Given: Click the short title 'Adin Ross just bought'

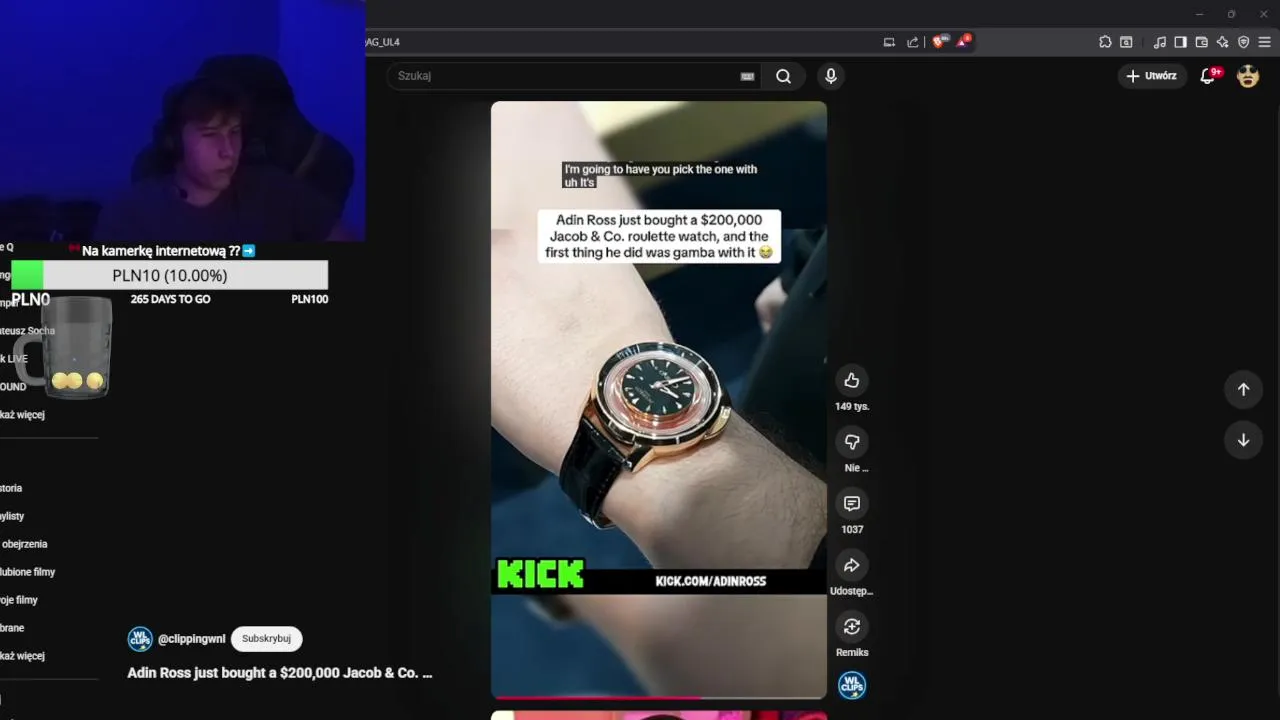Looking at the screenshot, I should 279,673.
